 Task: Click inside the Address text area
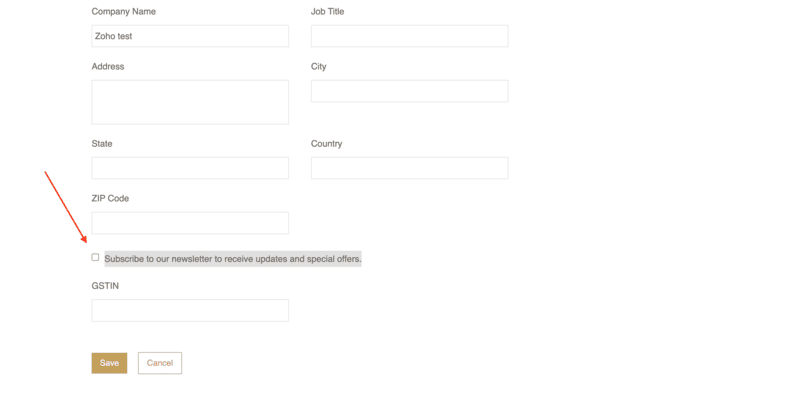click(x=190, y=102)
